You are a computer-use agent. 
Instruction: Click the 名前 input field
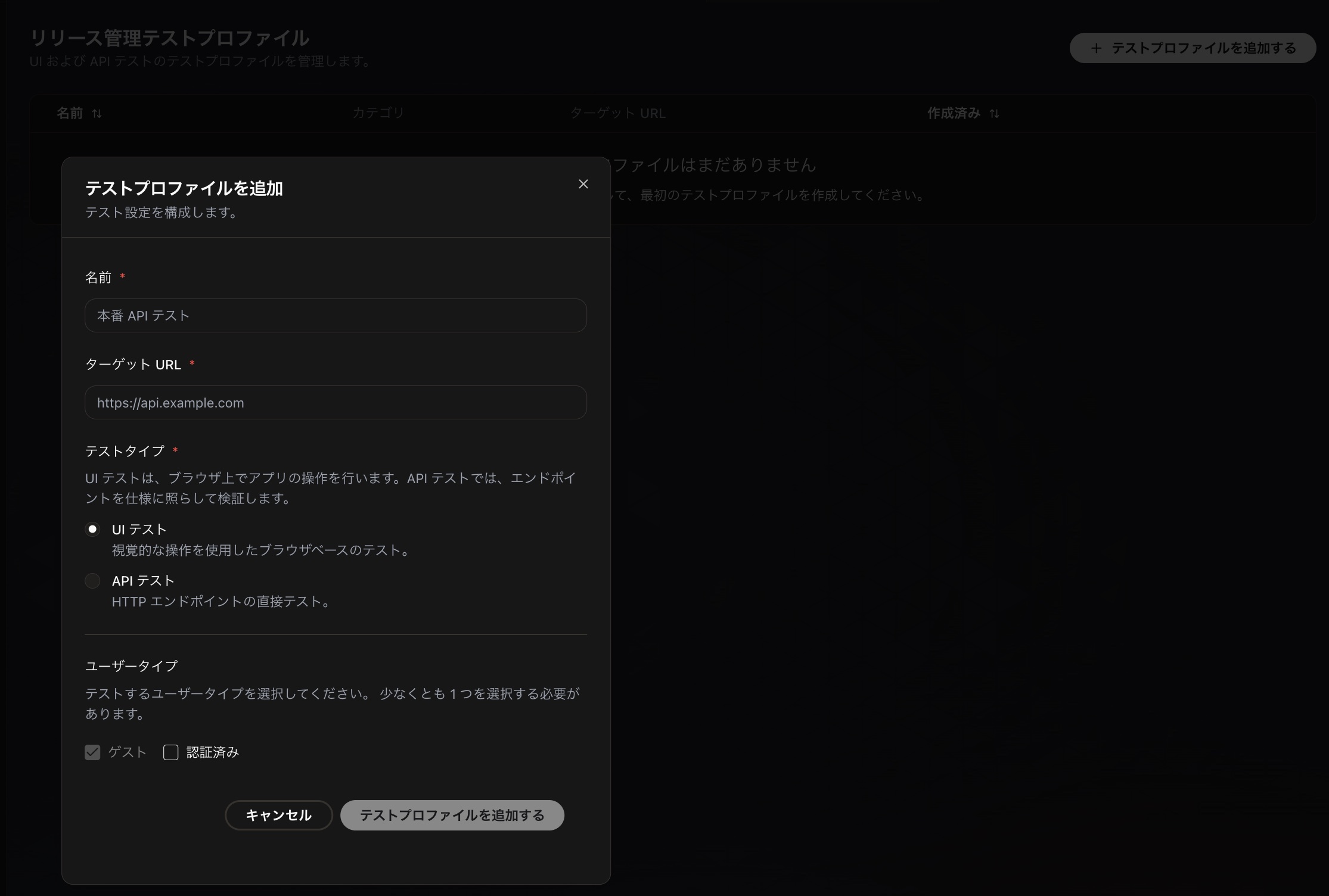(x=336, y=315)
